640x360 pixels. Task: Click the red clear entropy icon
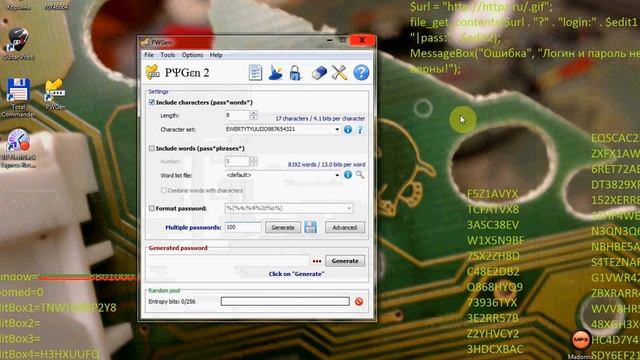point(359,302)
